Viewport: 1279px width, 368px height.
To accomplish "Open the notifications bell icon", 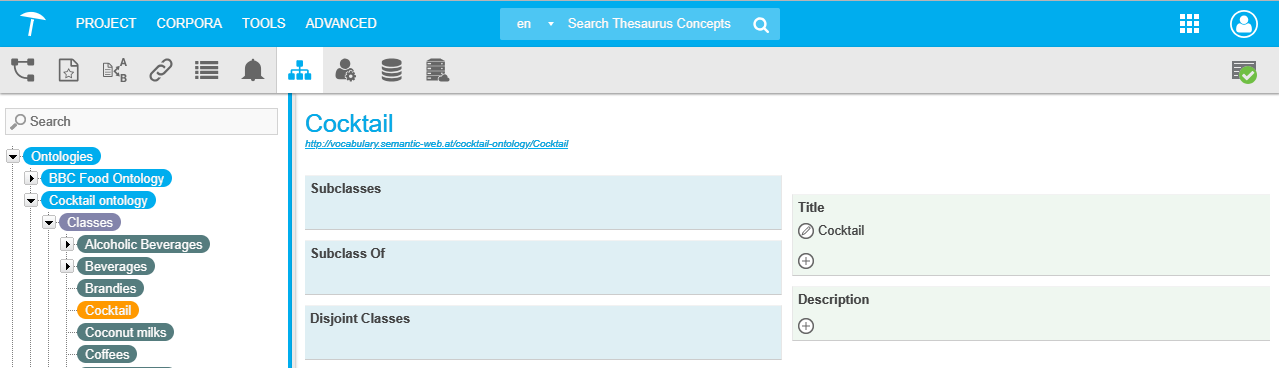I will pyautogui.click(x=253, y=70).
